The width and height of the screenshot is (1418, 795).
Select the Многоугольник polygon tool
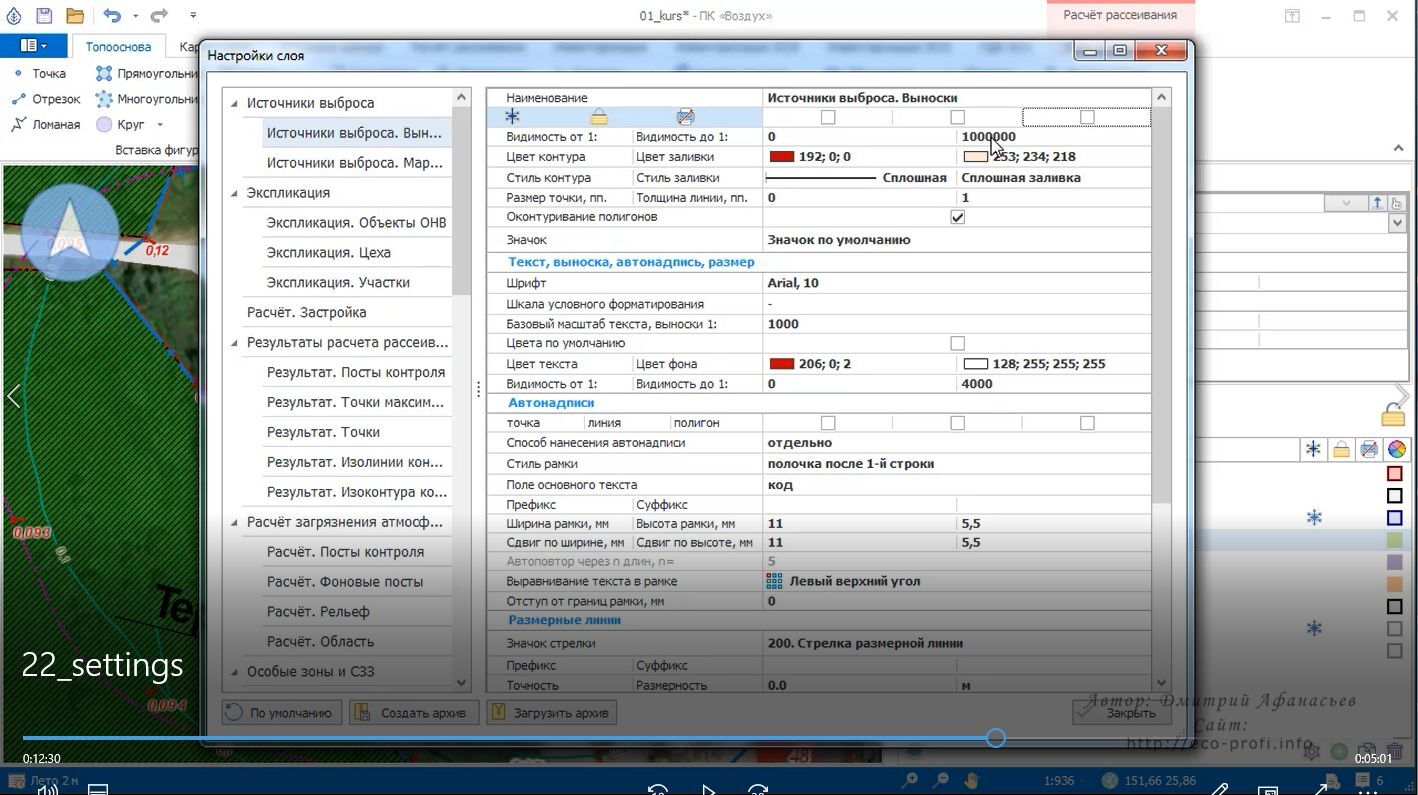[147, 99]
